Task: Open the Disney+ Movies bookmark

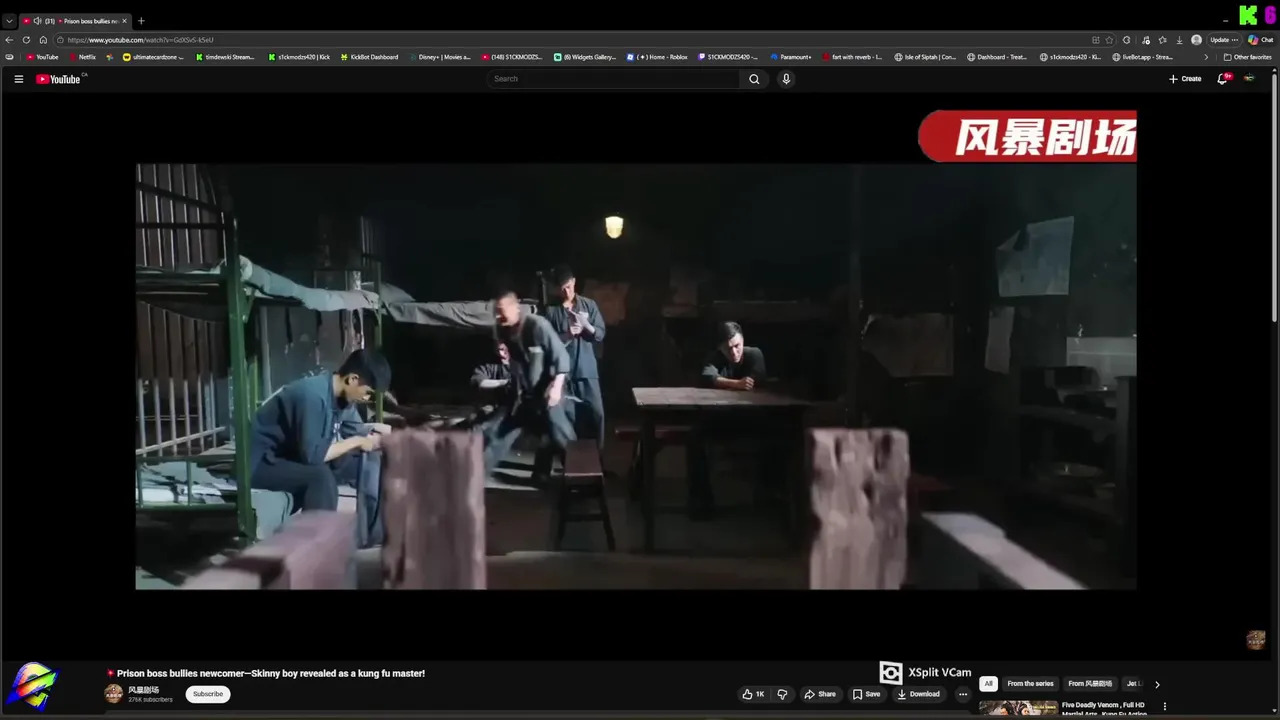Action: click(439, 57)
